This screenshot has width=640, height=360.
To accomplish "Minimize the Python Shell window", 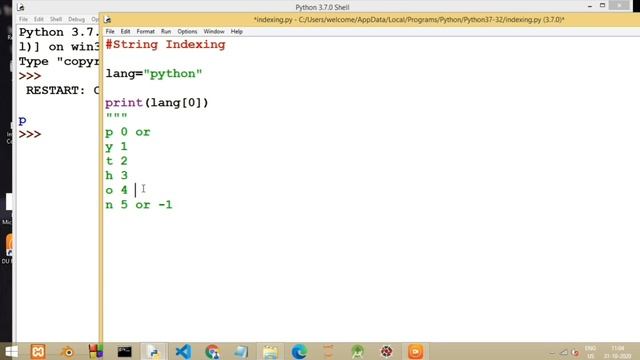I will (589, 6).
